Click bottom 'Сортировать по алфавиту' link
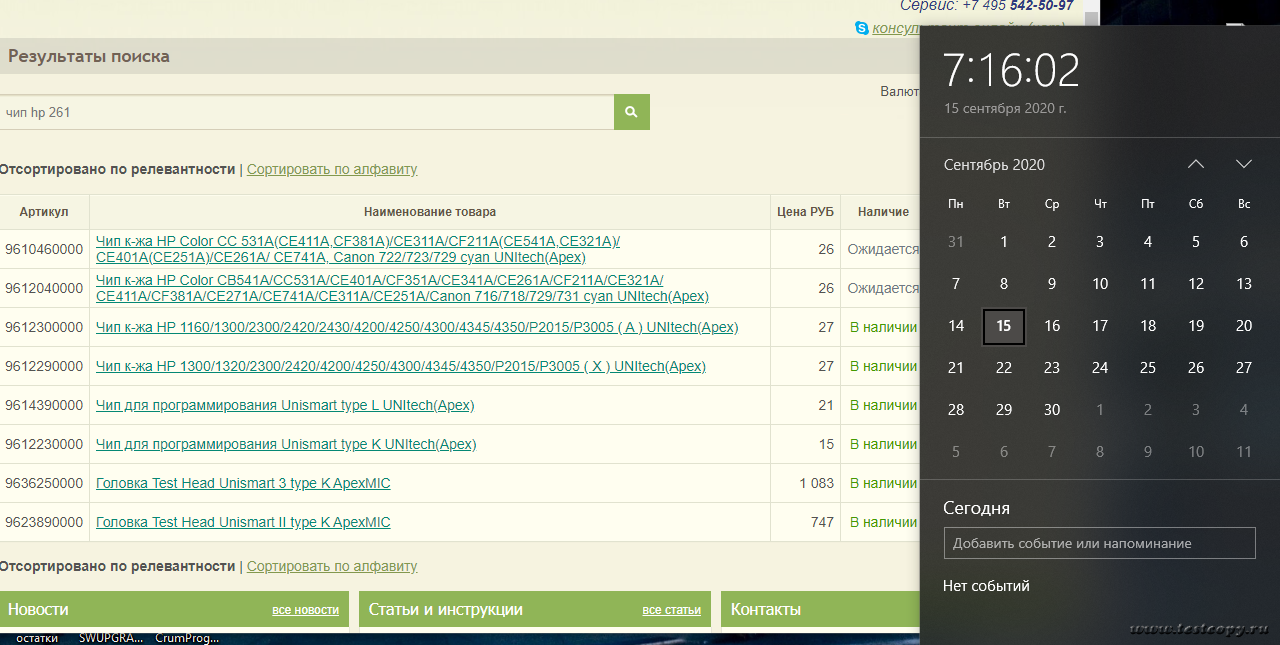1280x645 pixels. tap(332, 566)
